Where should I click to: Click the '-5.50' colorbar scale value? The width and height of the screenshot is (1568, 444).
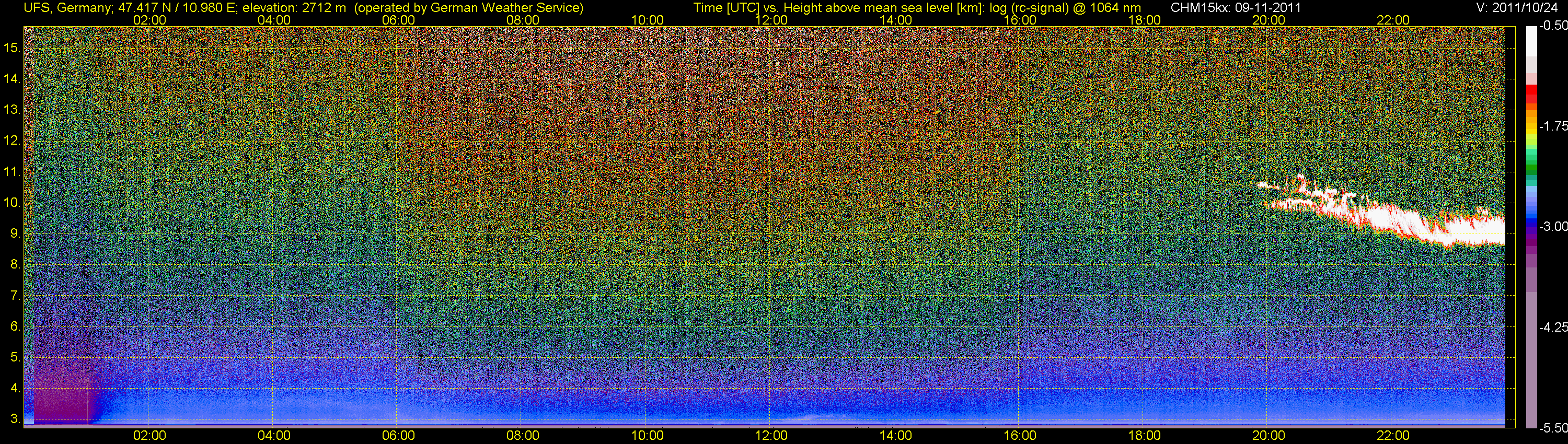pos(1553,428)
